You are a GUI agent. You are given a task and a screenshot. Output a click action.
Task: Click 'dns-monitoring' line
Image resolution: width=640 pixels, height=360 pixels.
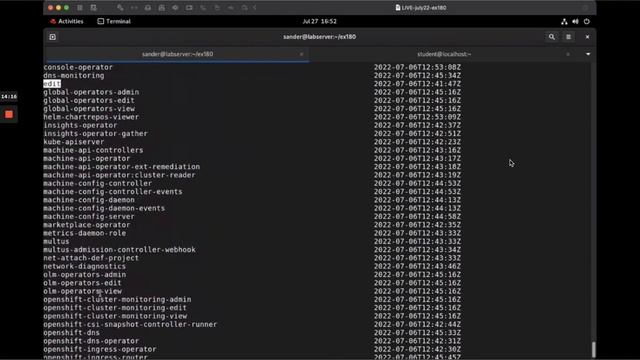point(74,76)
